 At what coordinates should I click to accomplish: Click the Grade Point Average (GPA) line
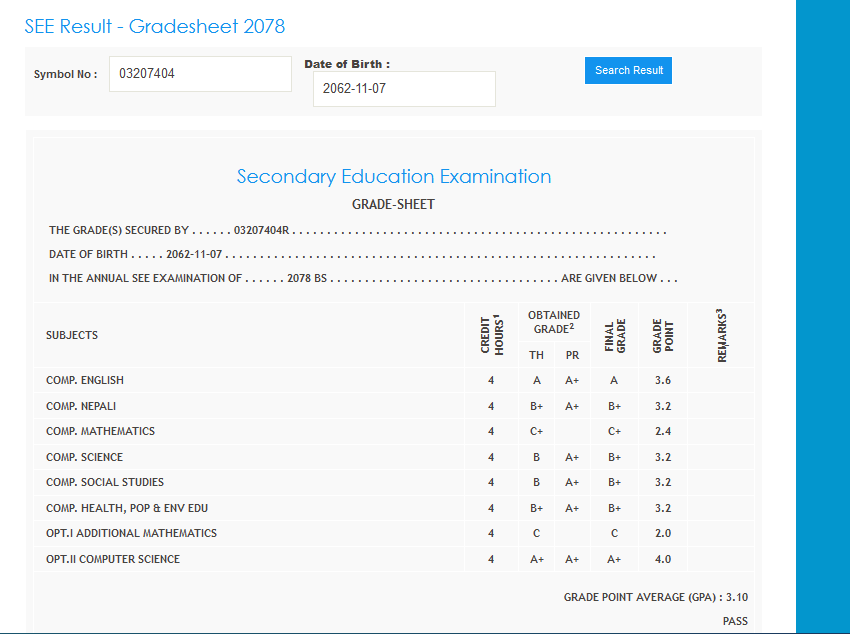(655, 598)
